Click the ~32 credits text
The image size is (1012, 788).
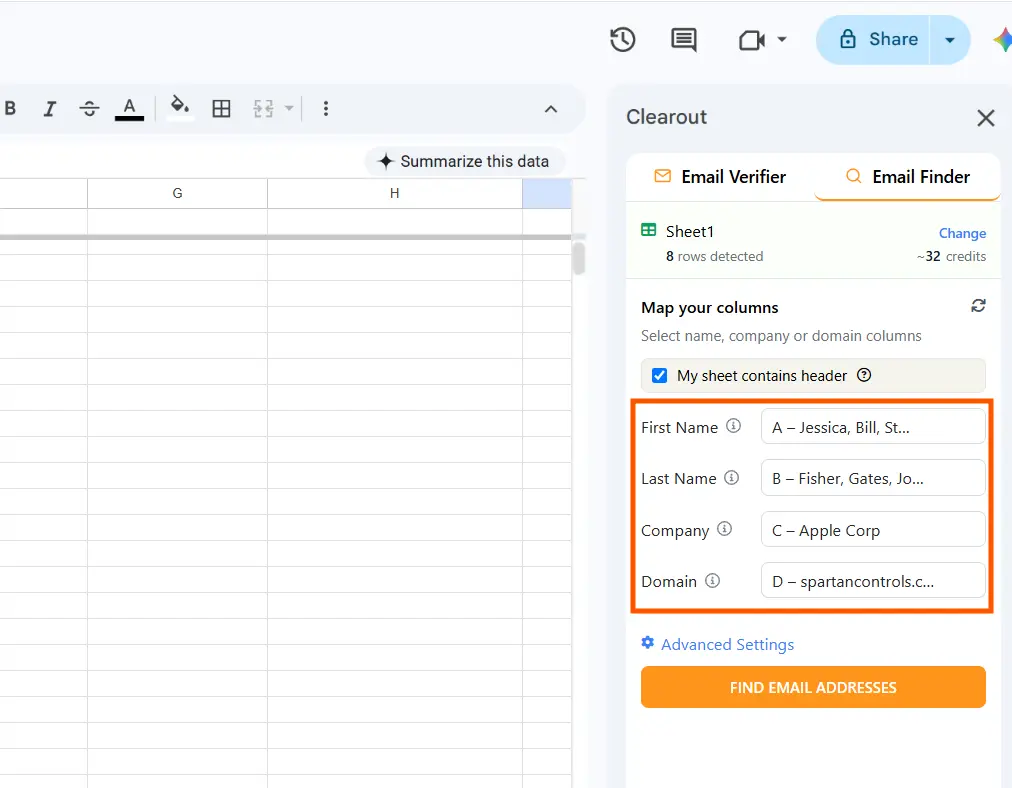pos(951,256)
